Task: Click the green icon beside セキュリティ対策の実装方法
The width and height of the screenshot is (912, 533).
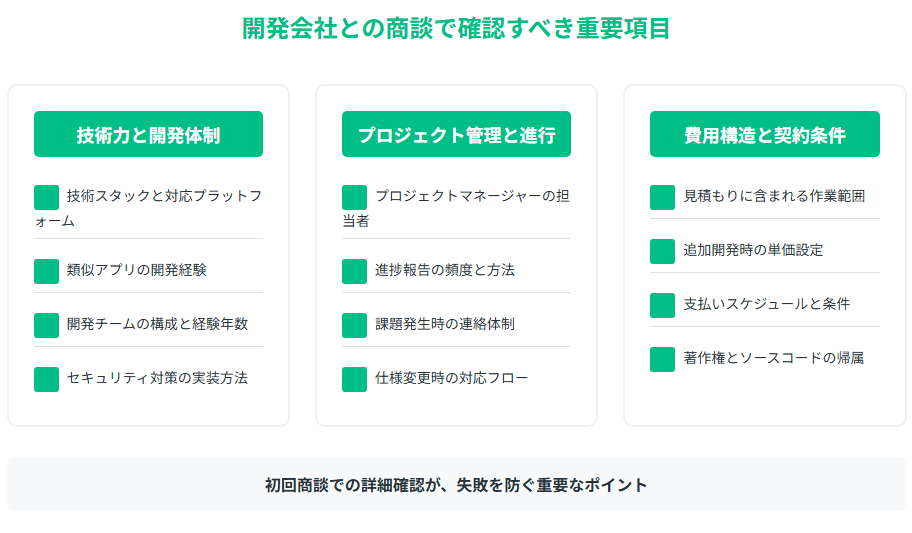Action: pos(47,379)
